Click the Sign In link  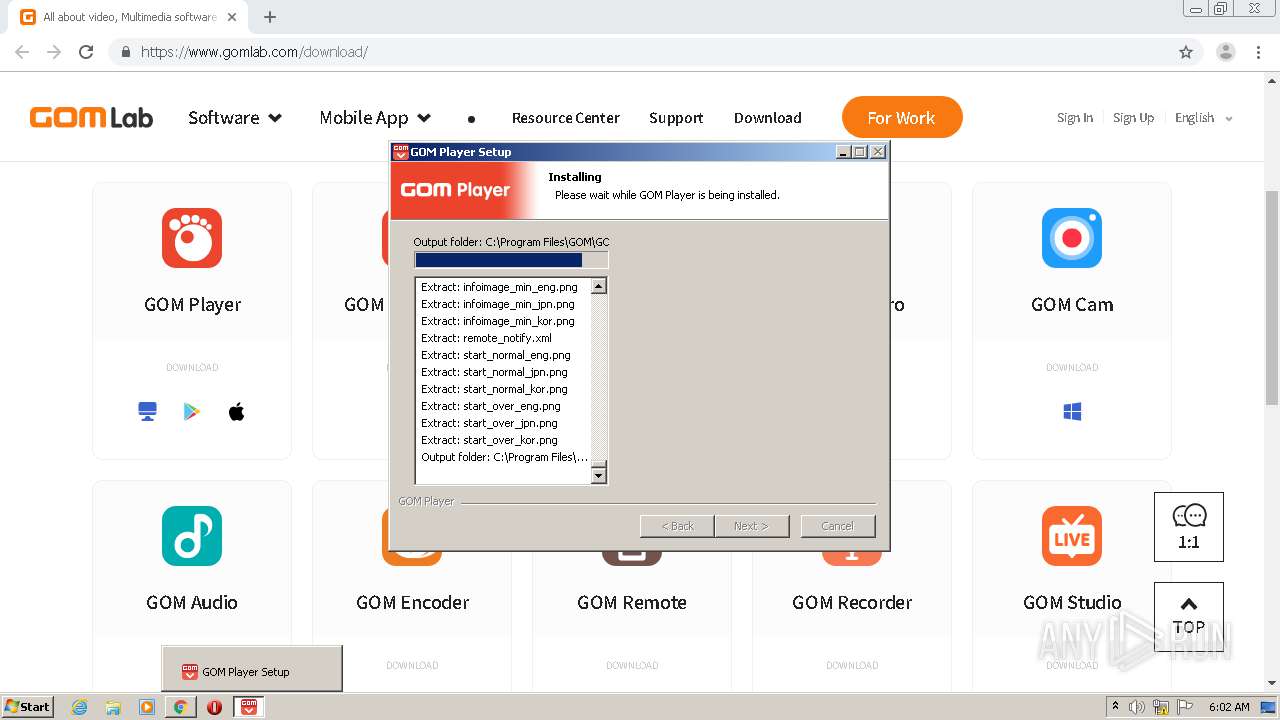tap(1075, 118)
